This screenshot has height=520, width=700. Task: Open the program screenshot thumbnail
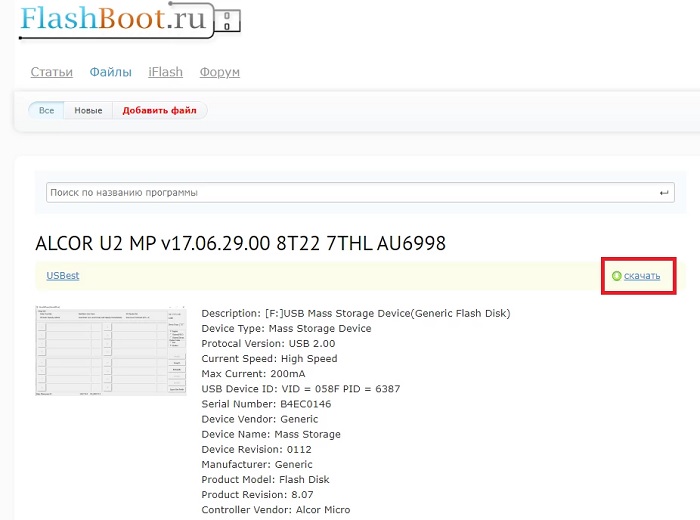click(x=110, y=351)
